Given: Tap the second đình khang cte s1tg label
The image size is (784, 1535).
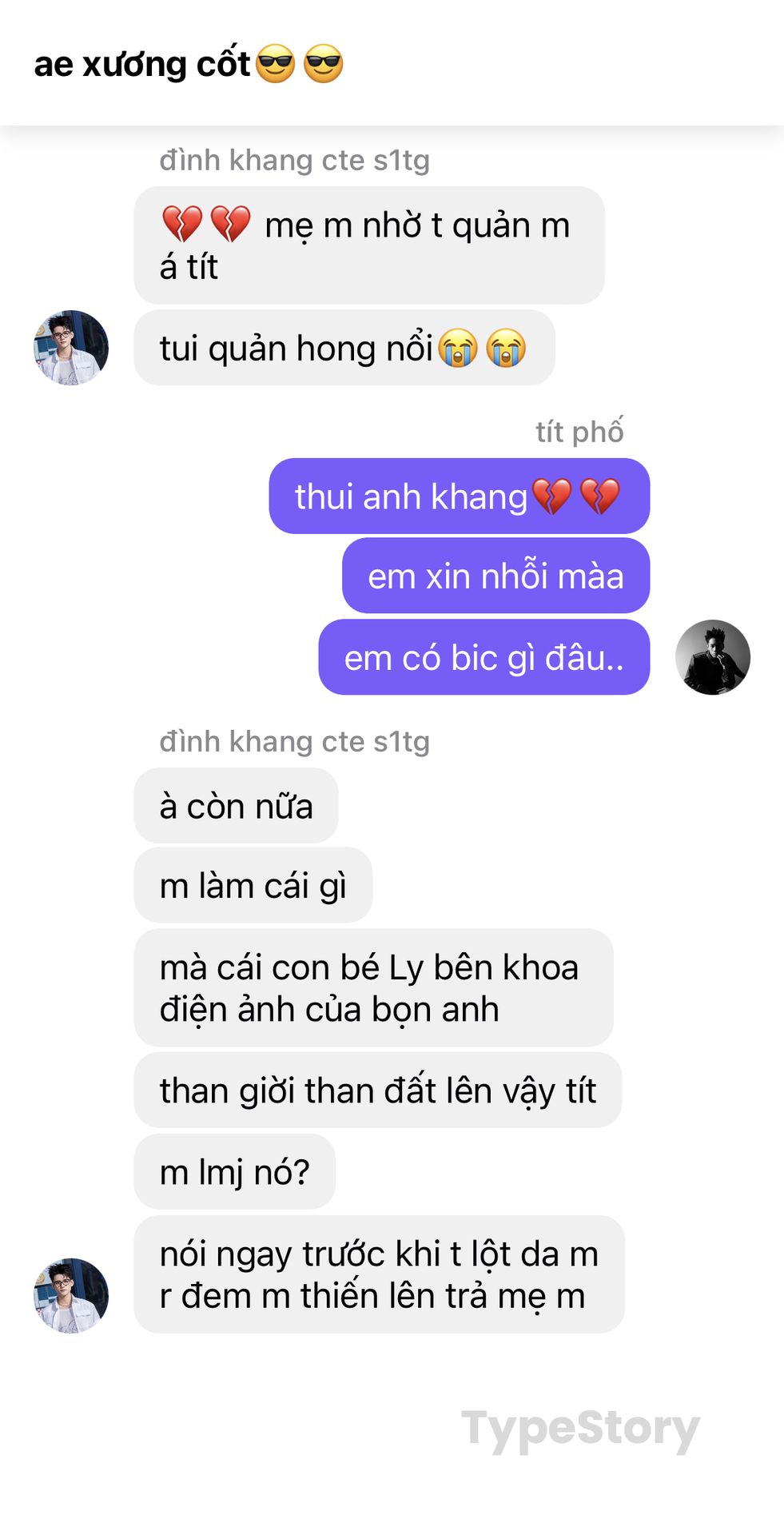Looking at the screenshot, I should coord(294,741).
